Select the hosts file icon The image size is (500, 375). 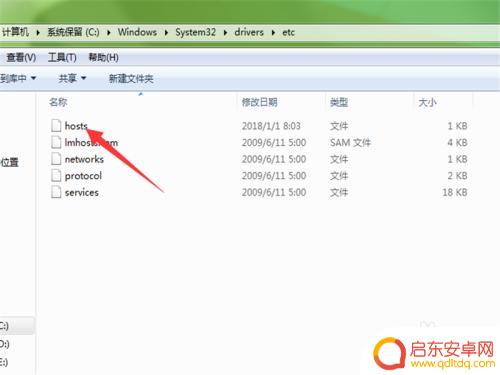[x=56, y=126]
